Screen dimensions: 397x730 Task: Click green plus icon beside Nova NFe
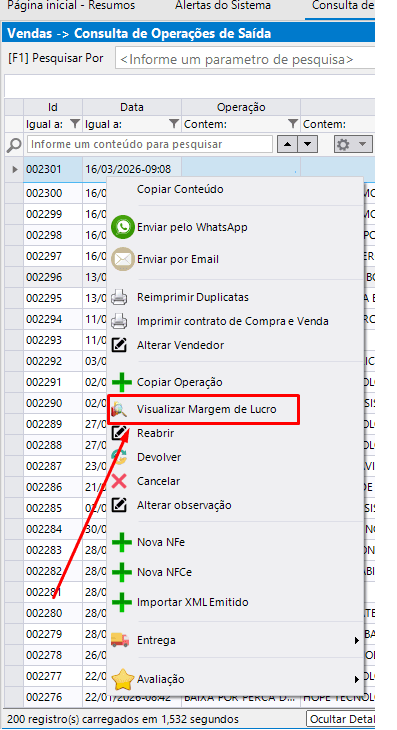coord(121,542)
